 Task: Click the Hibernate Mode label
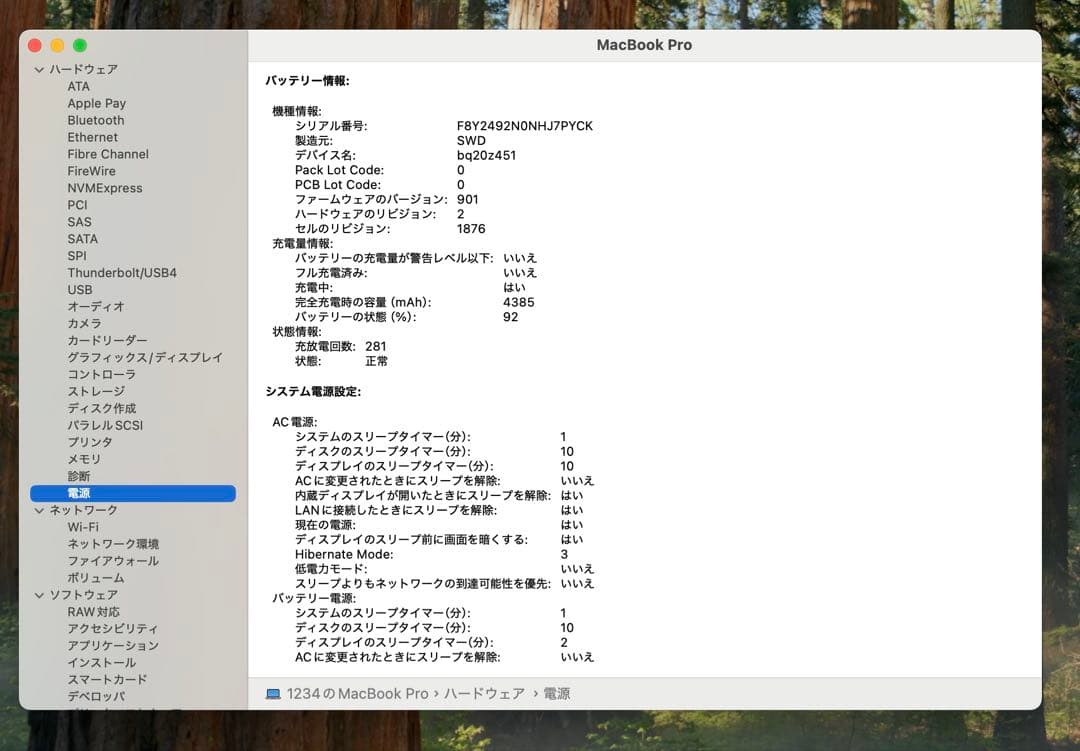[344, 555]
